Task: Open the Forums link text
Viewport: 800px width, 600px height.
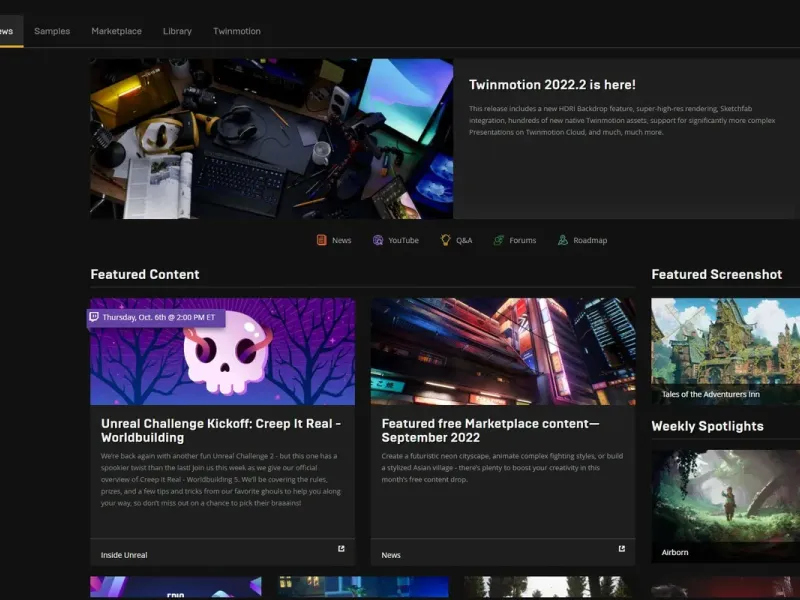Action: tap(522, 240)
